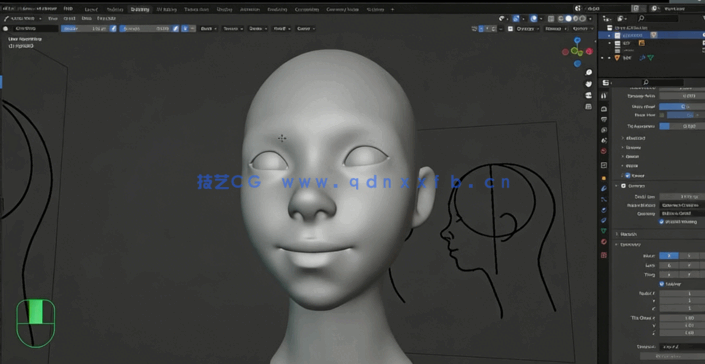Viewport: 705px width, 364px height.
Task: Open the Modifiers wrench properties tab
Action: click(x=604, y=188)
